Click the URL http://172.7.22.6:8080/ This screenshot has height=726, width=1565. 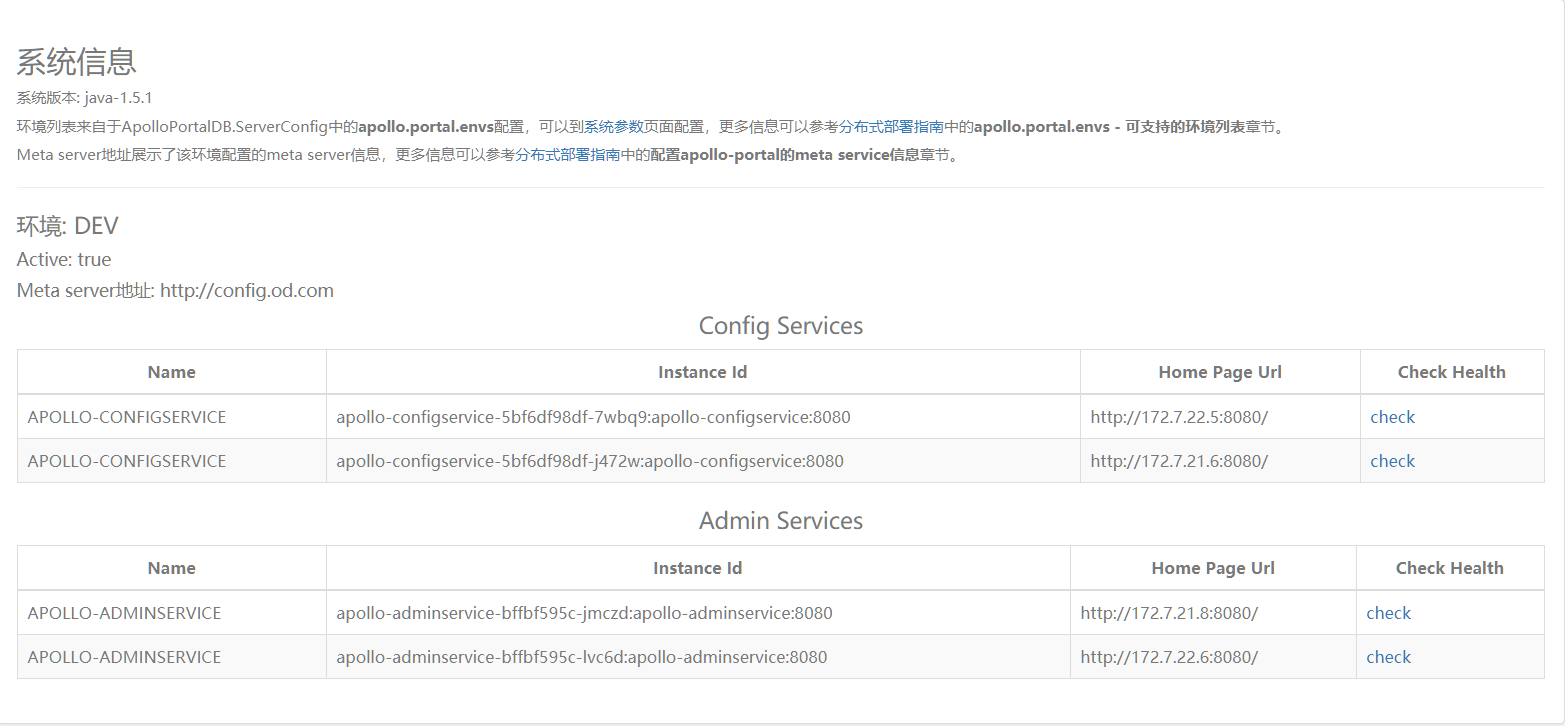pos(1169,657)
